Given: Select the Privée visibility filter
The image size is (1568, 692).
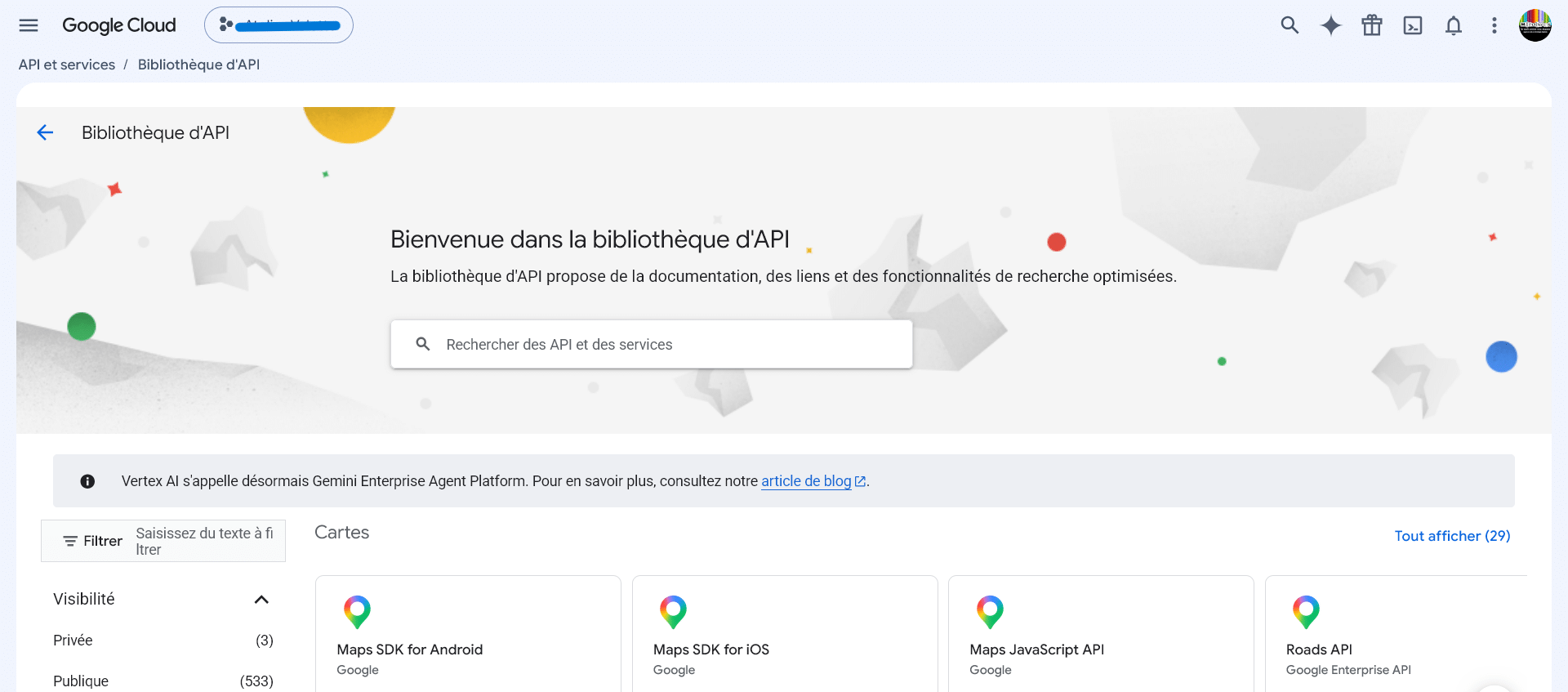Looking at the screenshot, I should (x=163, y=641).
